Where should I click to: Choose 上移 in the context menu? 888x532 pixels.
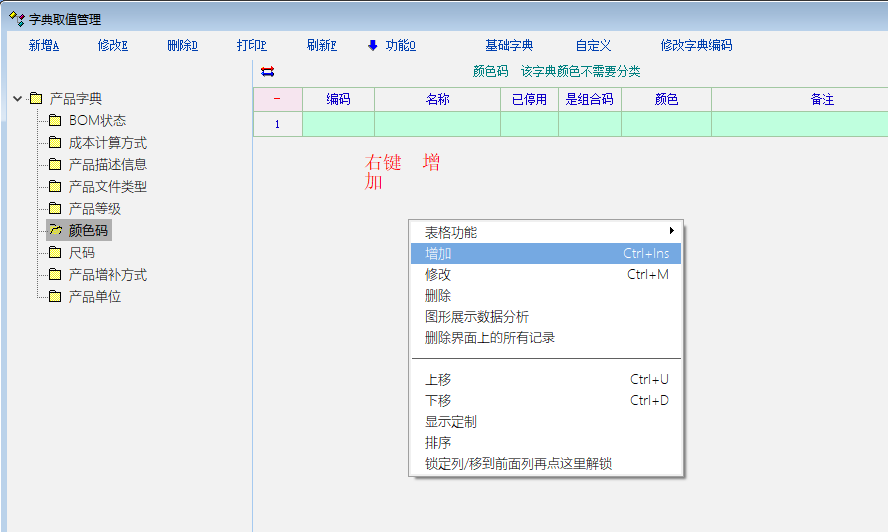546,379
